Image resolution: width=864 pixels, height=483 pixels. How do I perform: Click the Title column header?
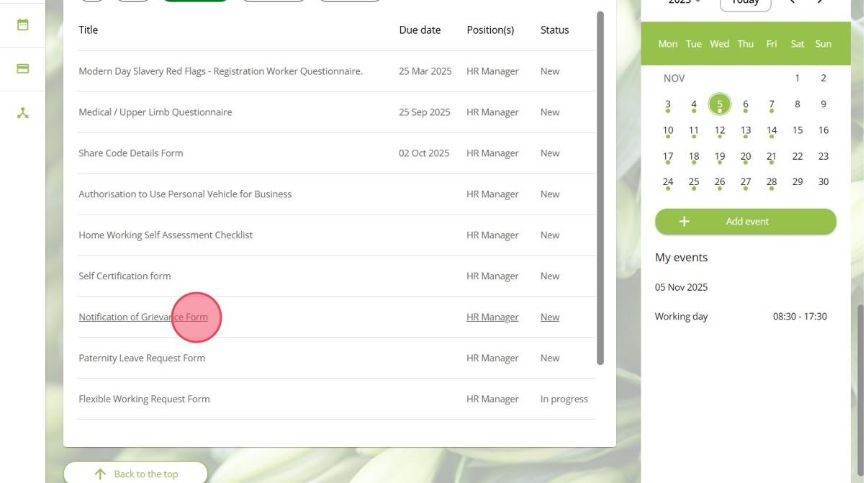[x=88, y=30]
